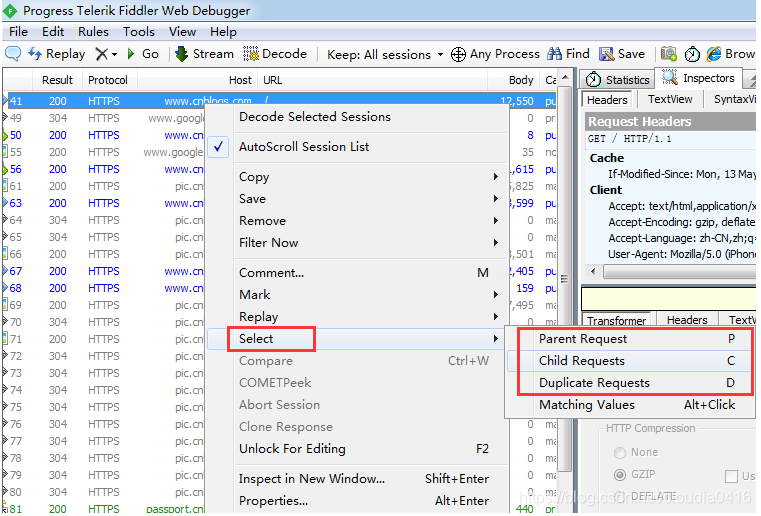The image size is (761, 516).
Task: Expand the Save submenu in context menu
Action: pyautogui.click(x=358, y=199)
